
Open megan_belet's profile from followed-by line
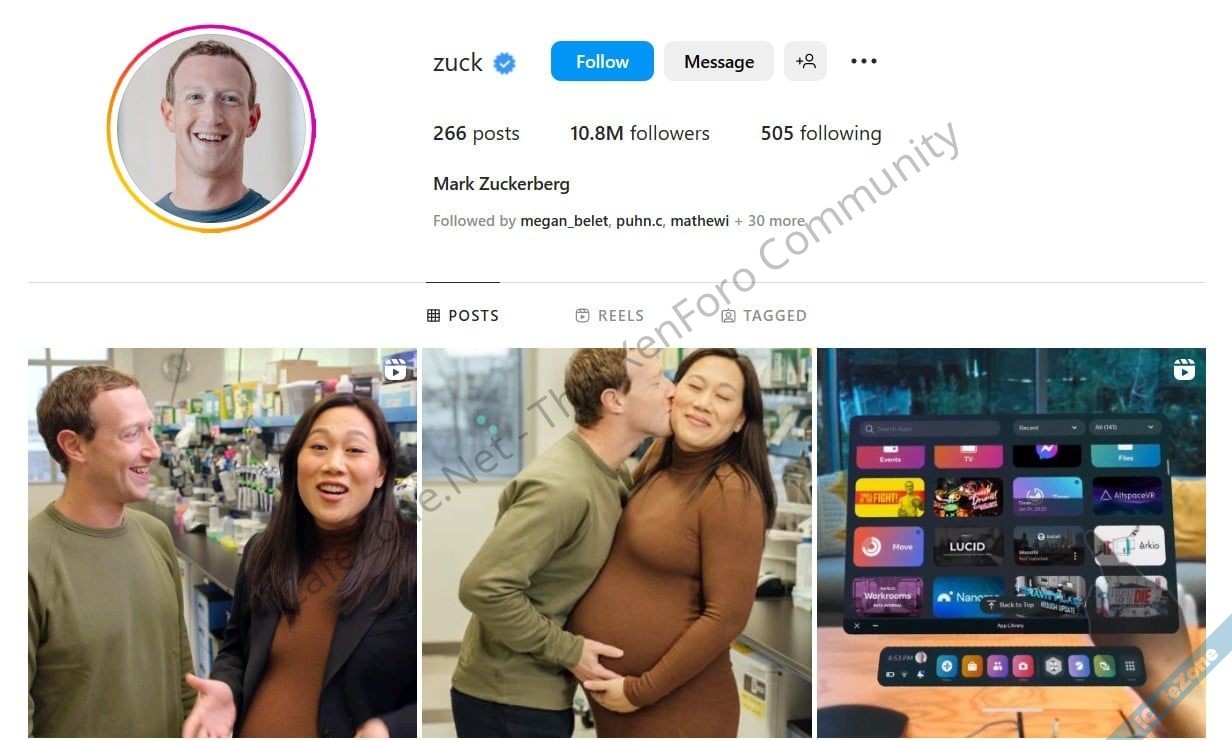click(564, 221)
